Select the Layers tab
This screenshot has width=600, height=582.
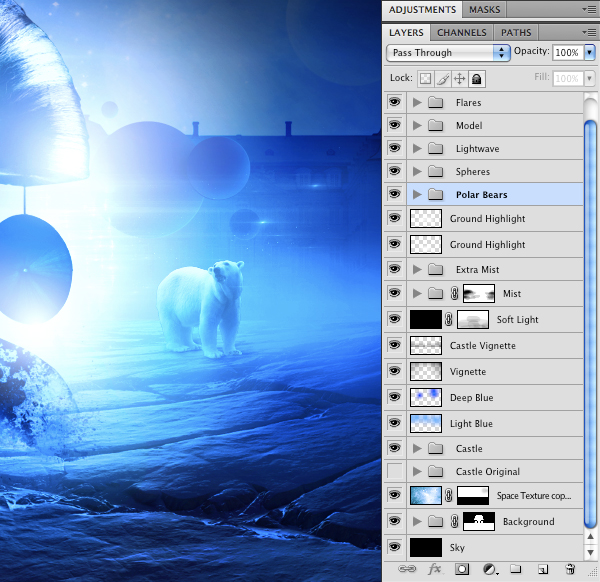[406, 33]
